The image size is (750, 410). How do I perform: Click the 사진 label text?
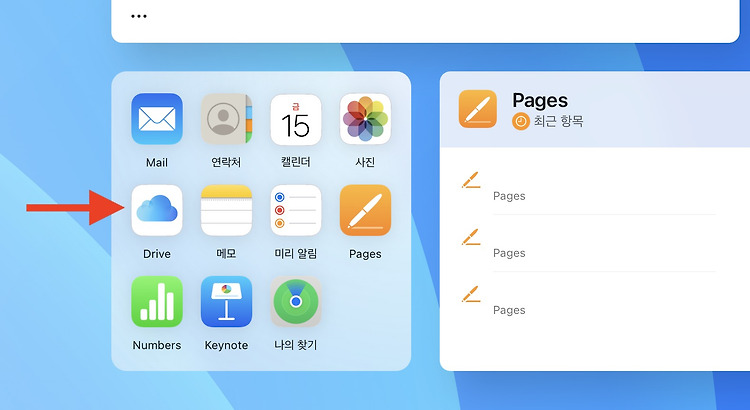click(x=365, y=163)
